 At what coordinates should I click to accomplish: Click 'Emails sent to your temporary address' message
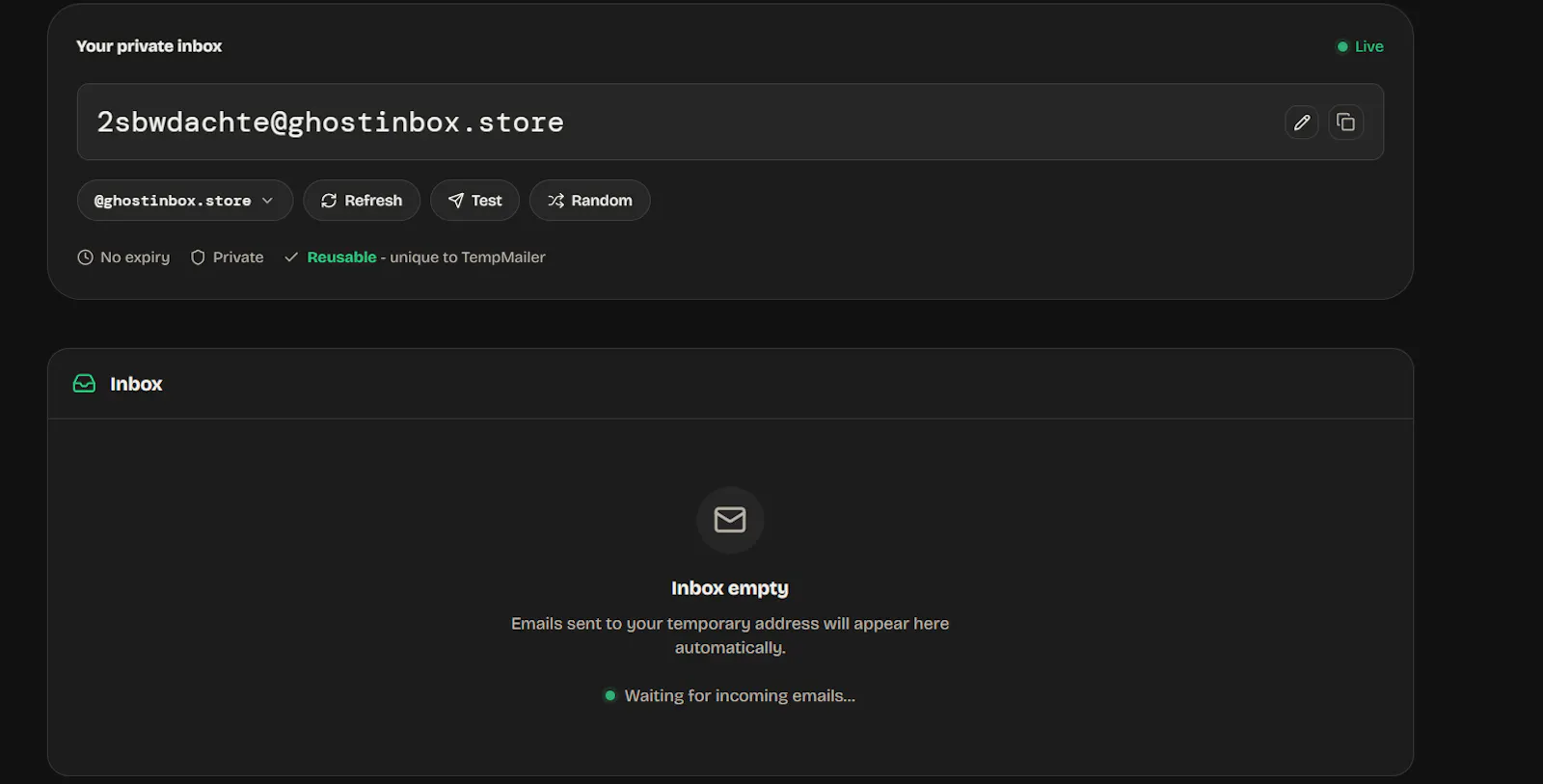730,635
